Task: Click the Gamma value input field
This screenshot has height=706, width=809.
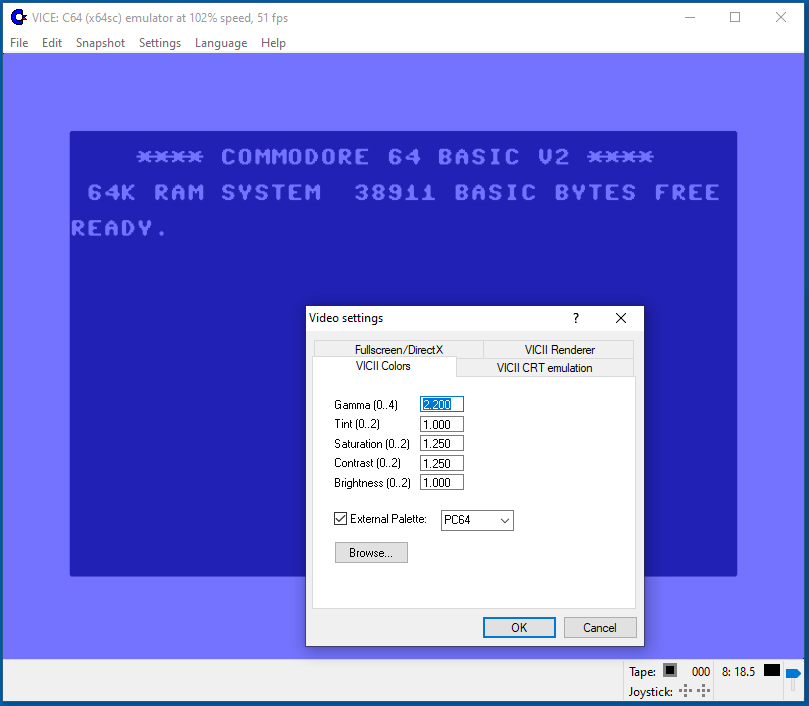Action: (x=442, y=404)
